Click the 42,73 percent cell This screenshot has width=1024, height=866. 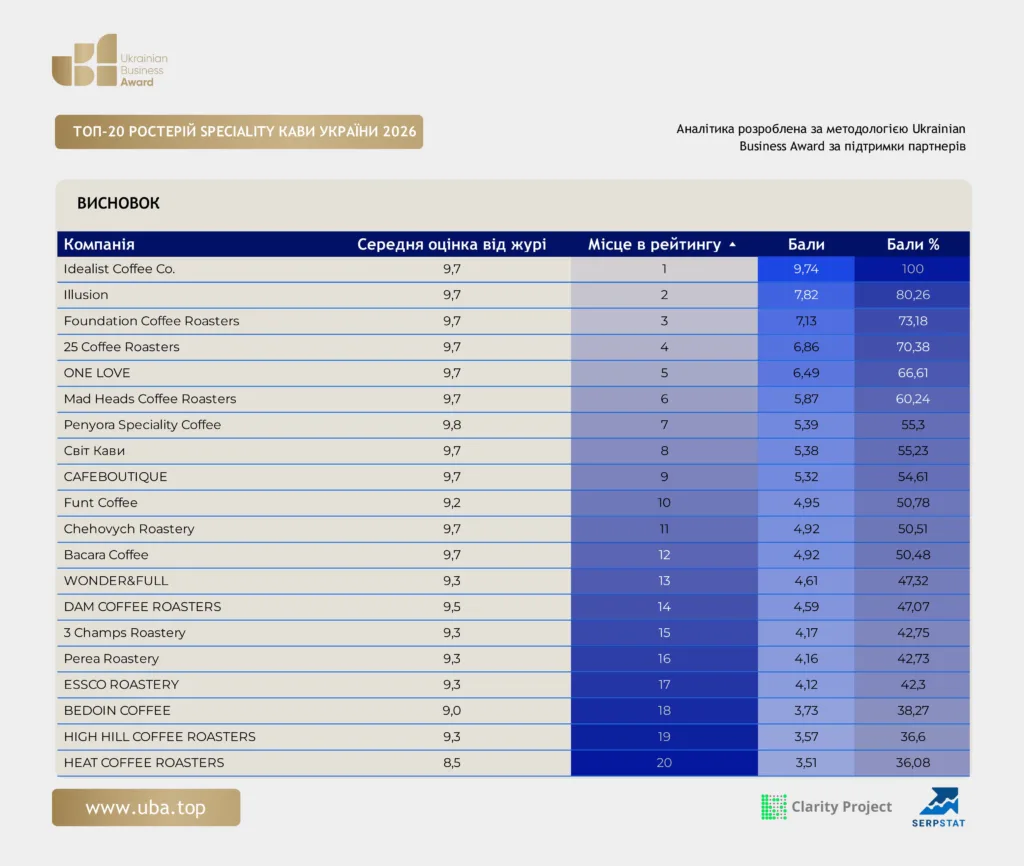pos(912,659)
